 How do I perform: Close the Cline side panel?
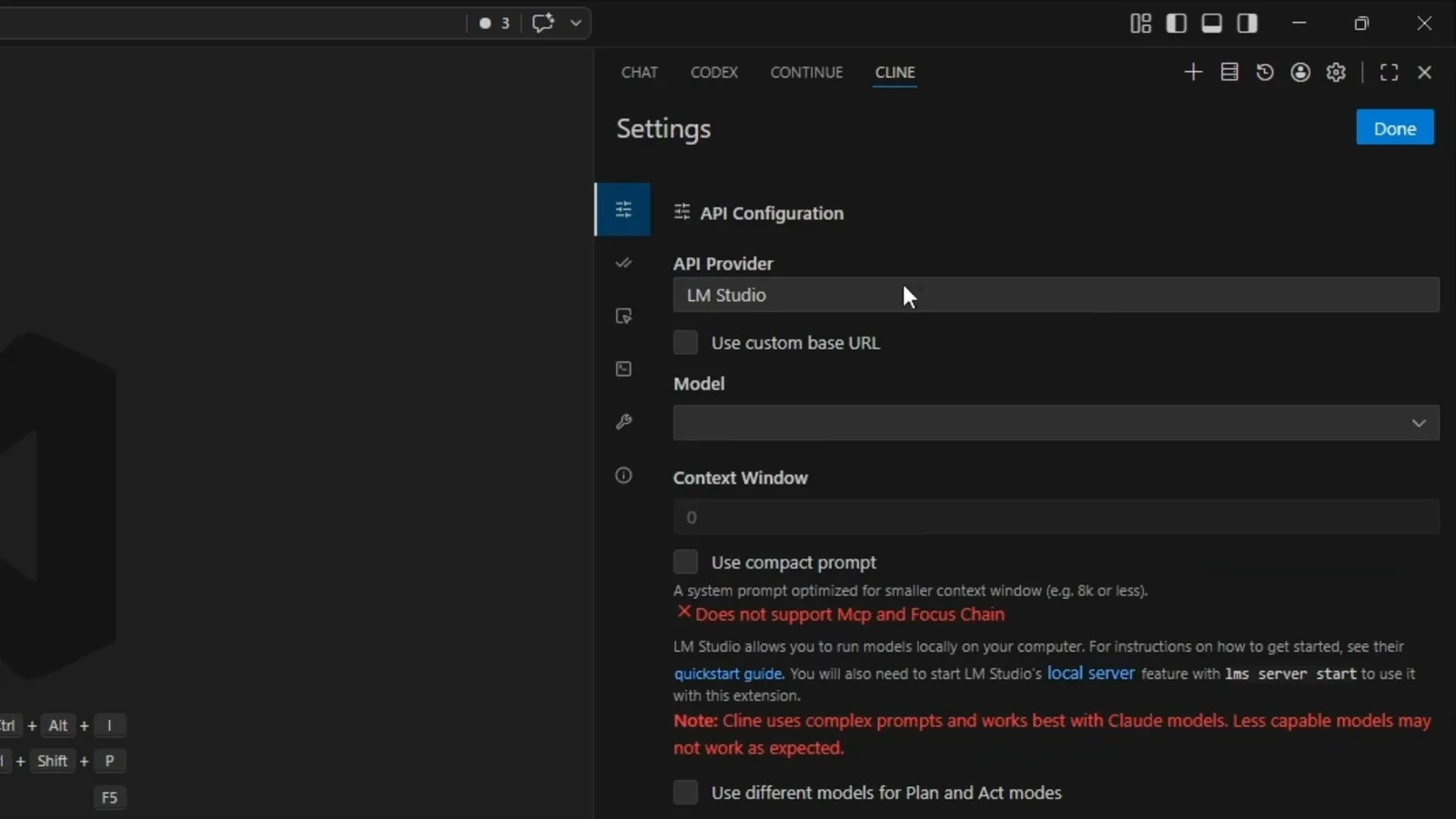tap(1425, 72)
